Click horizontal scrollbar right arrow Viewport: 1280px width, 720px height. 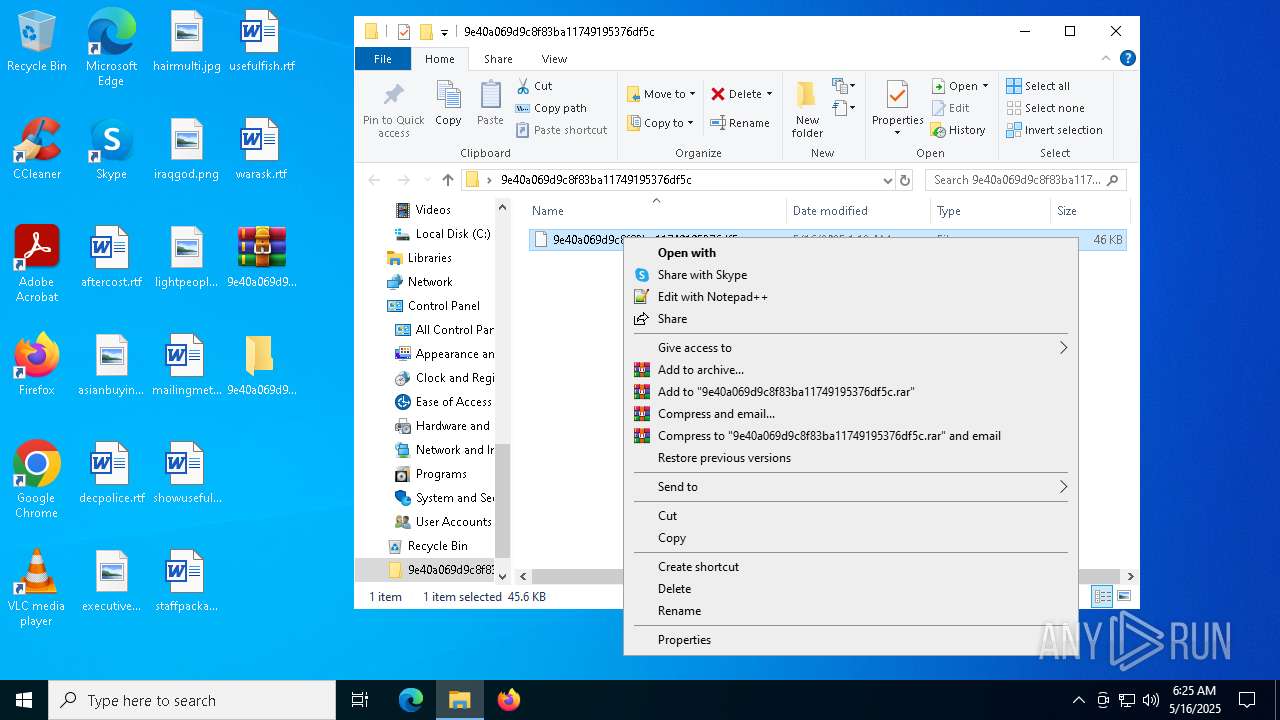click(1130, 577)
